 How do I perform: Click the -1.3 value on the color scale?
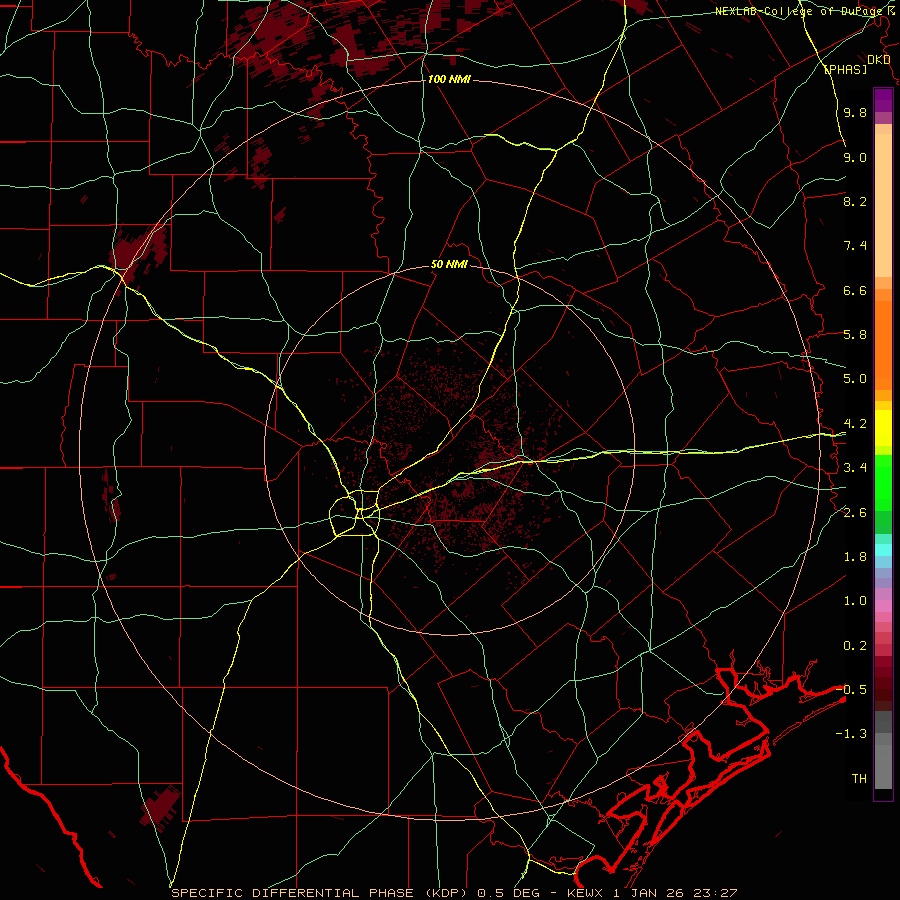(x=851, y=734)
